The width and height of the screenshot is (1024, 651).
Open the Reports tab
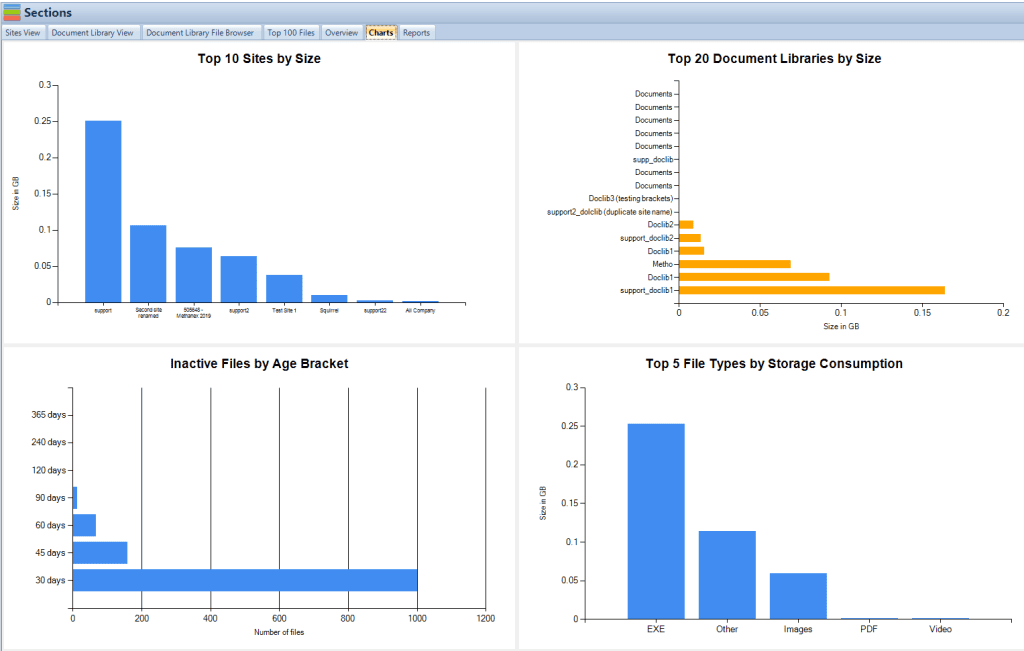[416, 33]
